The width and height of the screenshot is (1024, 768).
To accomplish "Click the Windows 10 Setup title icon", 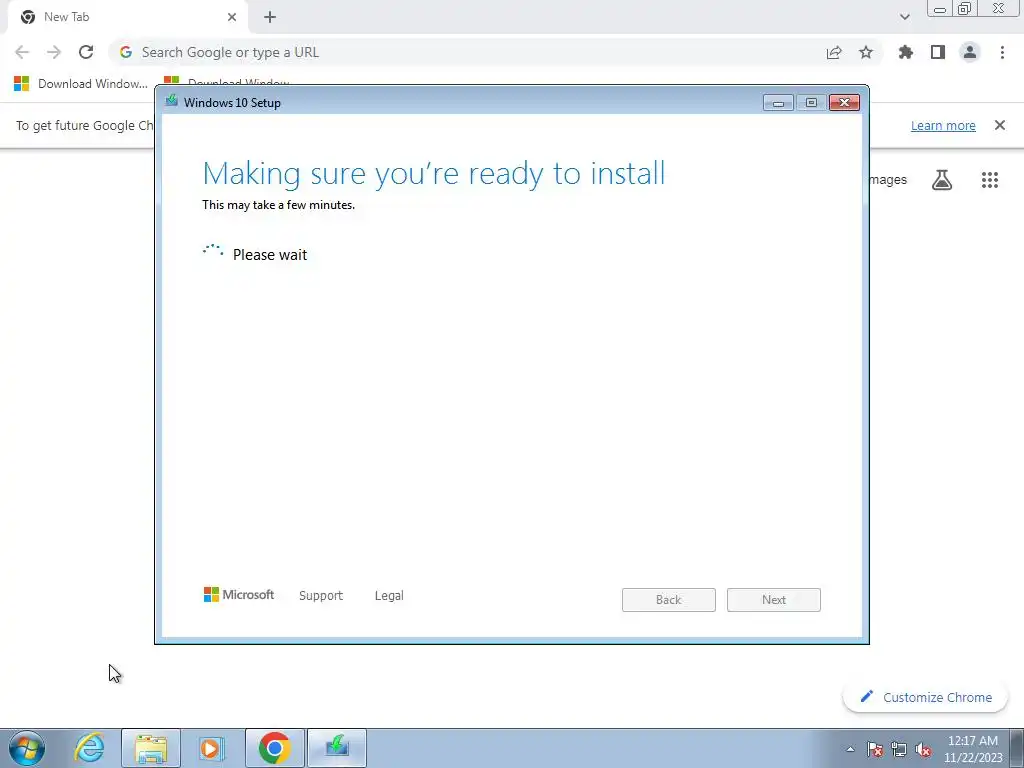I will pos(172,101).
